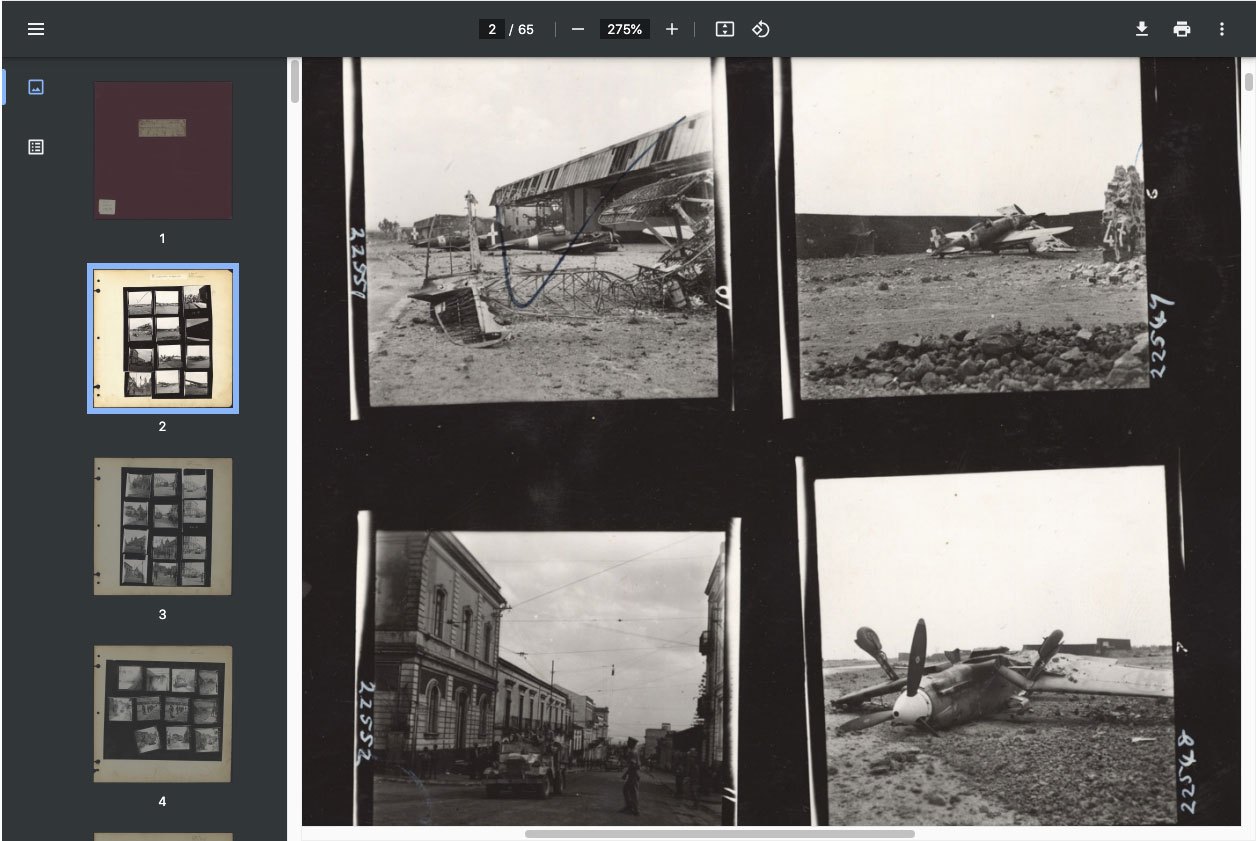The image size is (1257, 841).
Task: Open the page 1 cover thumbnail
Action: tap(162, 150)
